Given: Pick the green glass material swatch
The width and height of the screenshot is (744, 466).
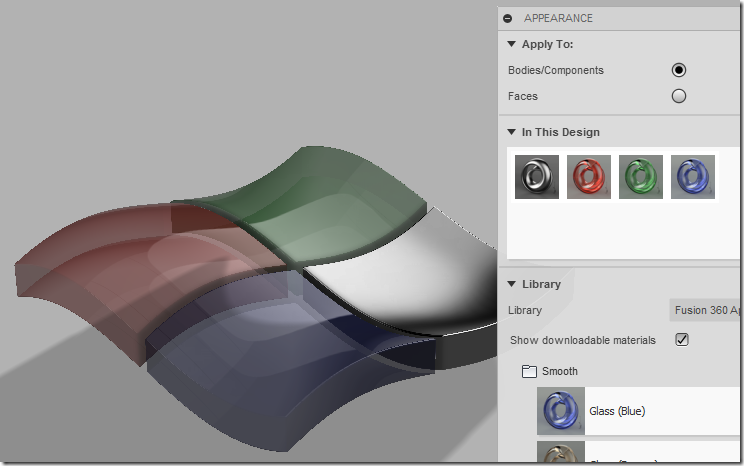Looking at the screenshot, I should (641, 177).
